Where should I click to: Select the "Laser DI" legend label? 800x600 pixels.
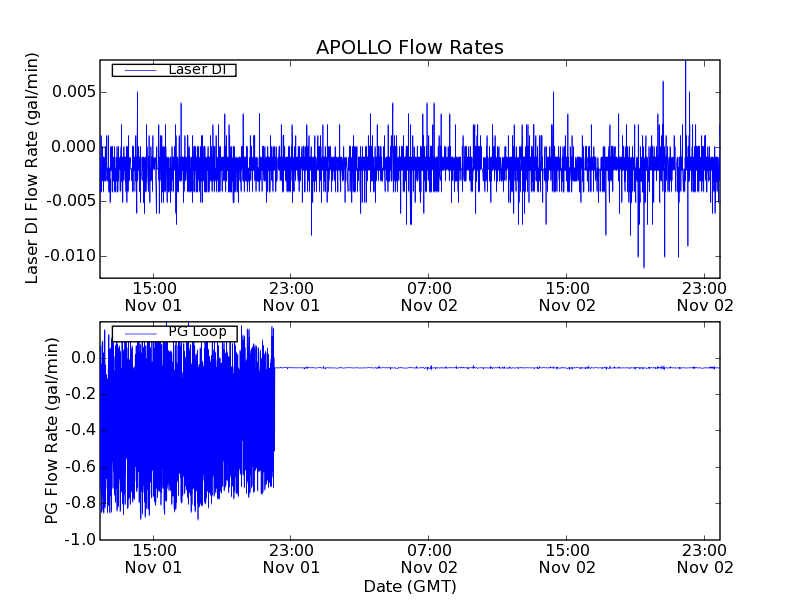coord(197,69)
